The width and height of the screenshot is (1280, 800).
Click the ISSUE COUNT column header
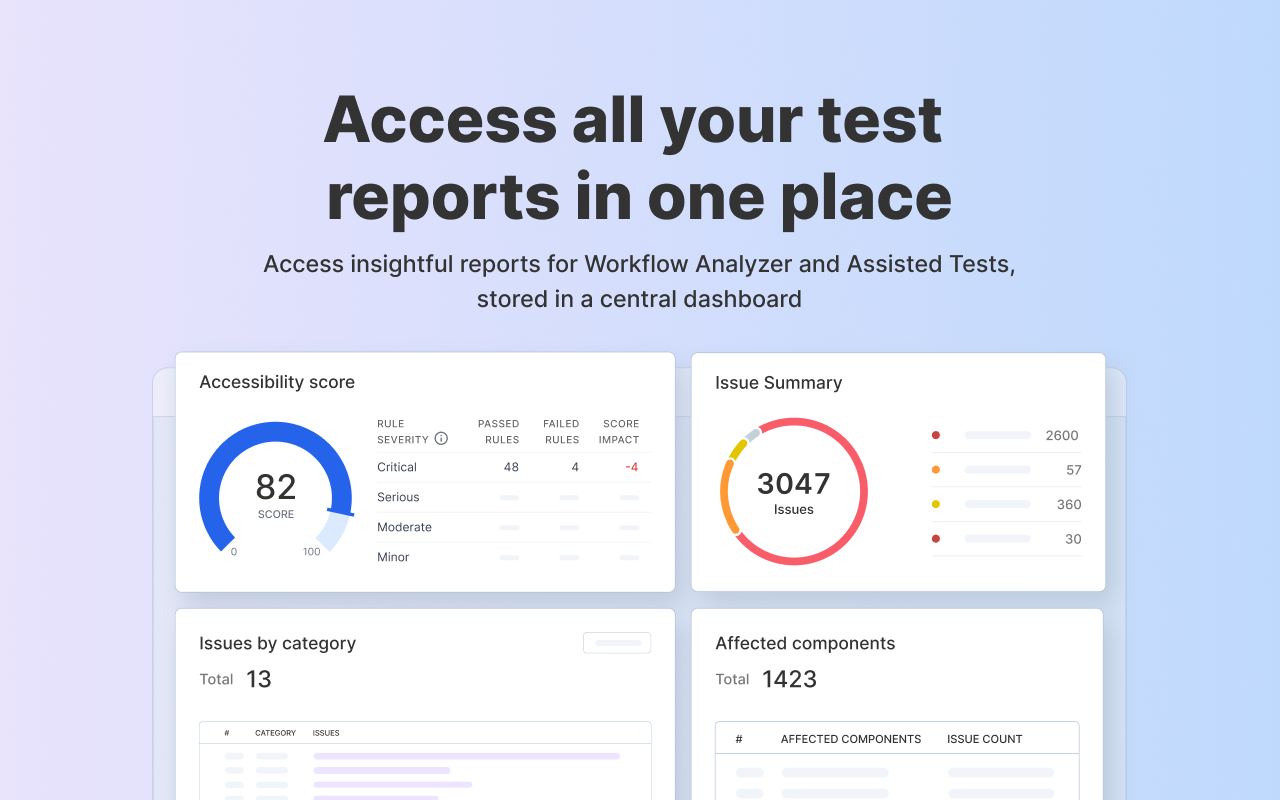[985, 739]
